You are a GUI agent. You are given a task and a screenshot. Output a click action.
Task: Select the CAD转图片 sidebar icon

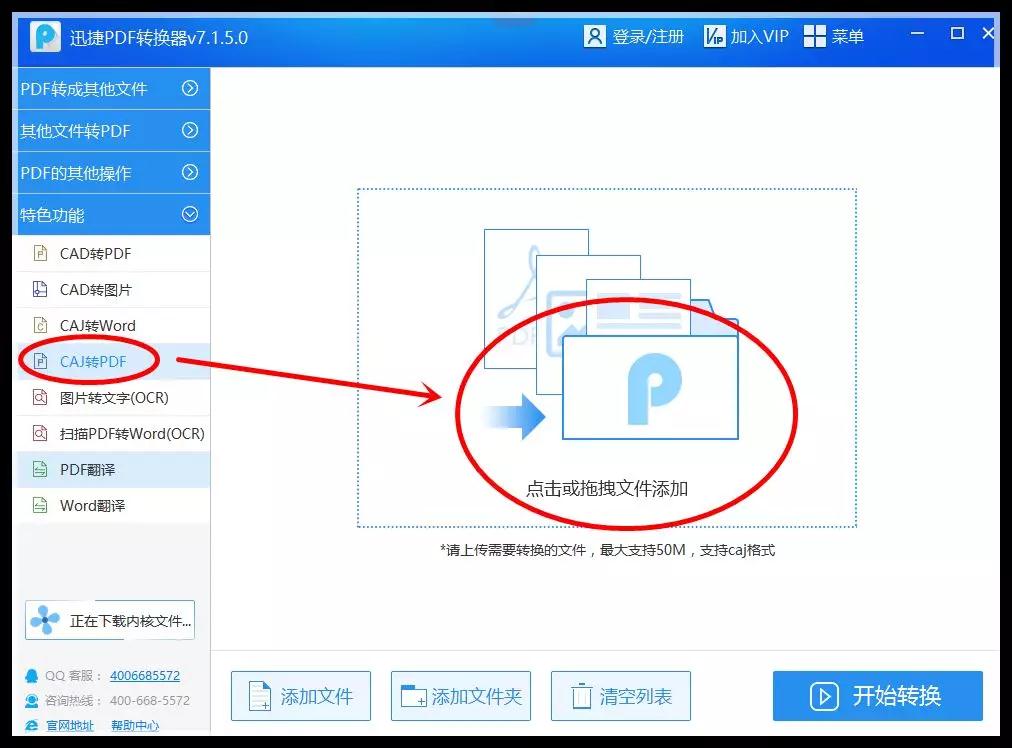[40, 290]
